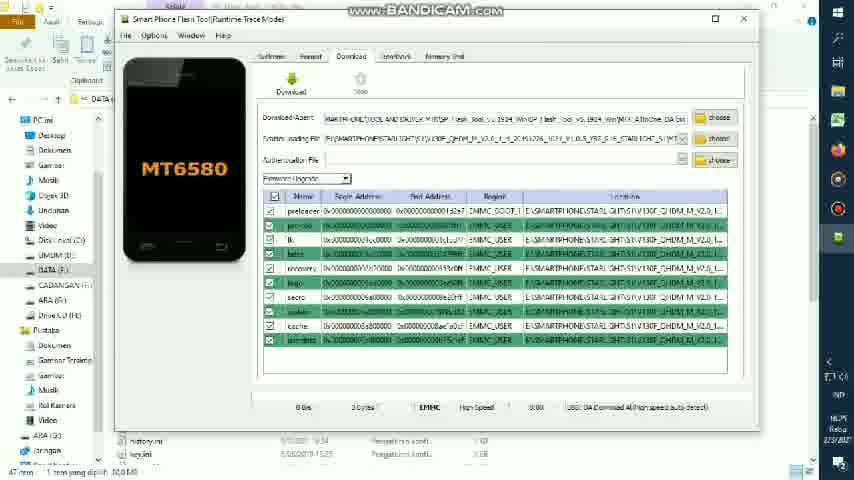Uncheck the cache partition checkbox

tap(270, 326)
